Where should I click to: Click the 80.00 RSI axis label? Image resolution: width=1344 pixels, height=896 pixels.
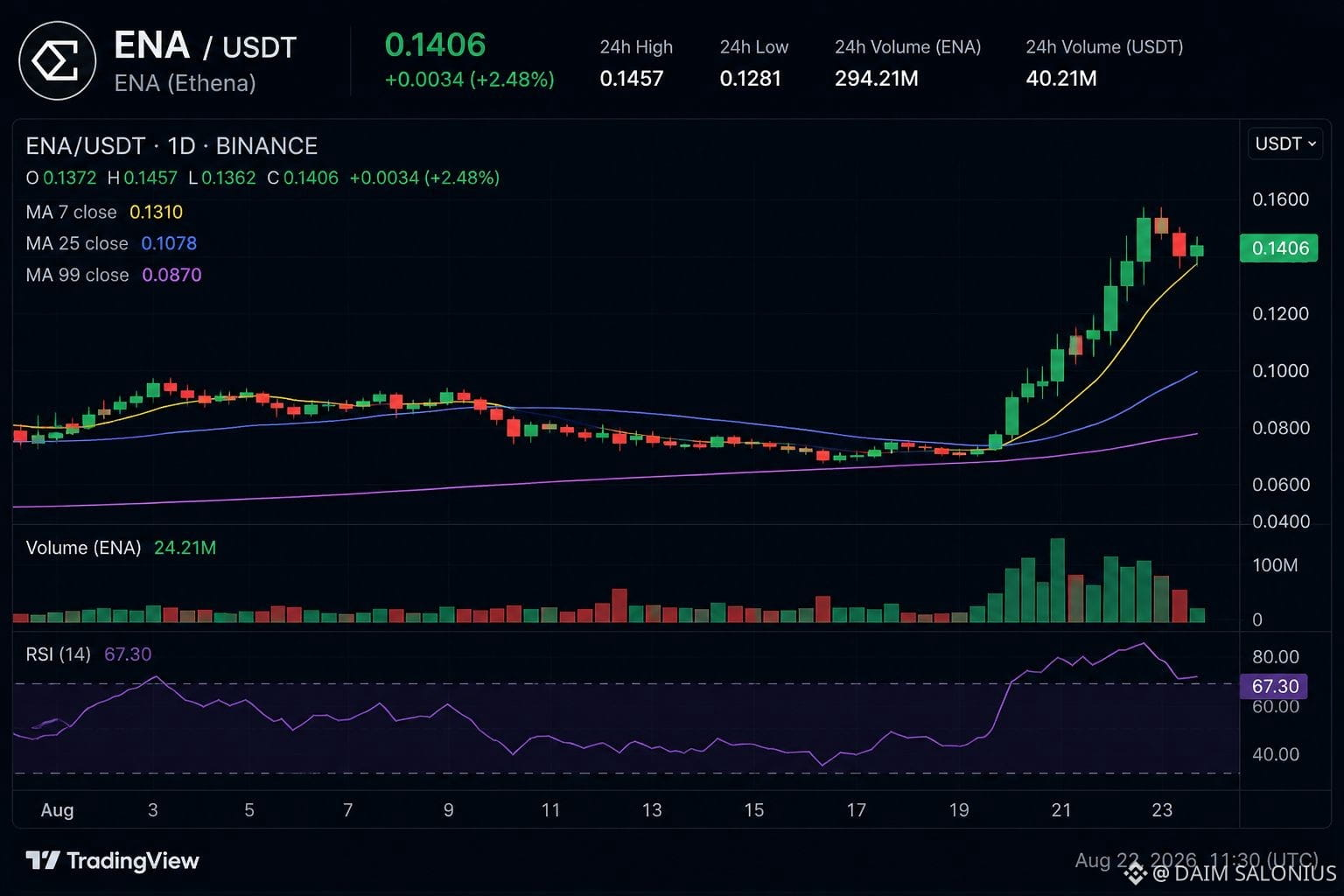pyautogui.click(x=1276, y=657)
